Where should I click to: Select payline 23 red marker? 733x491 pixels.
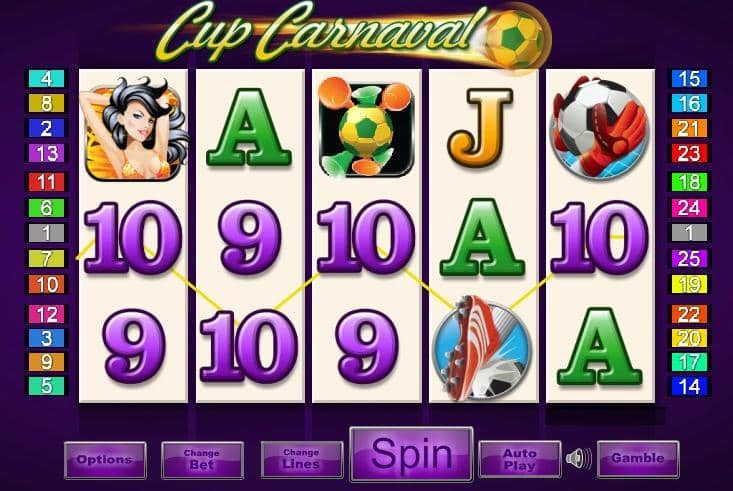click(x=689, y=153)
